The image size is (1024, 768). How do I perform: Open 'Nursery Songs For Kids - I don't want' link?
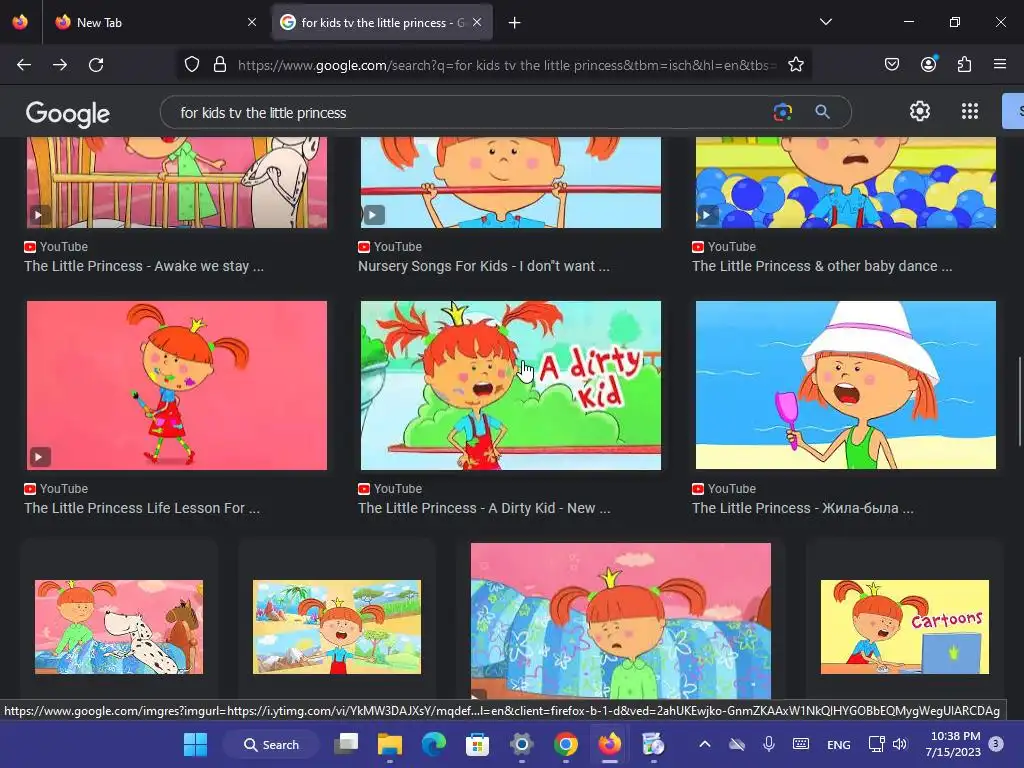[x=483, y=266]
